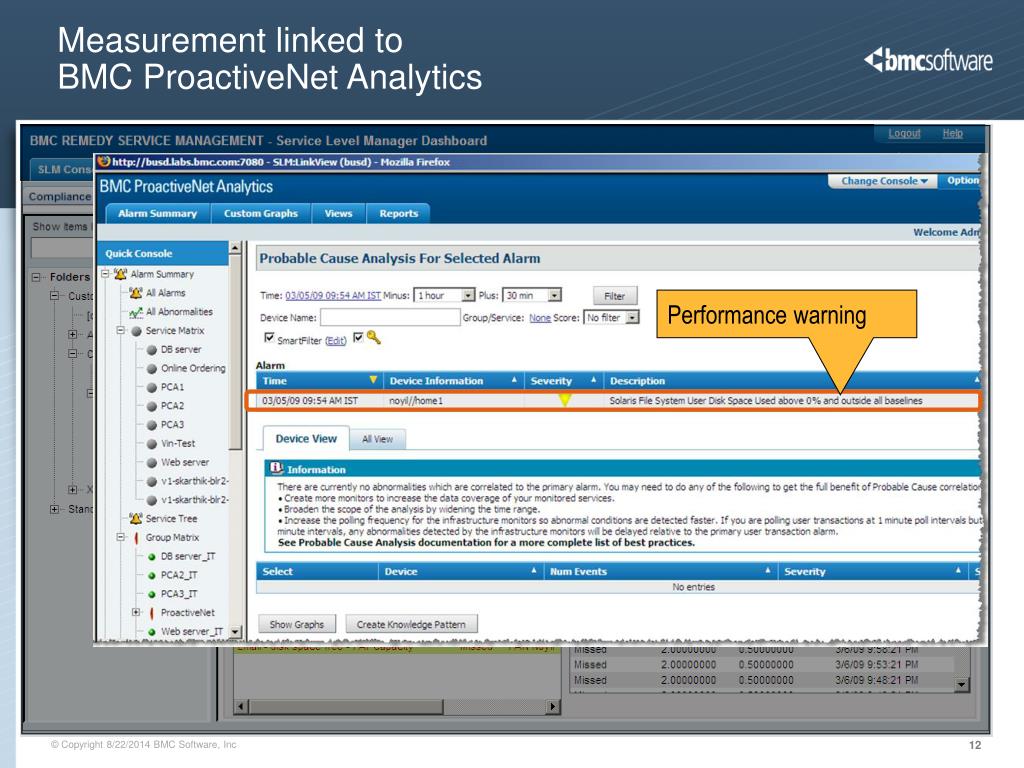Click the Vin-Test status icon
The image size is (1024, 768).
(x=152, y=443)
